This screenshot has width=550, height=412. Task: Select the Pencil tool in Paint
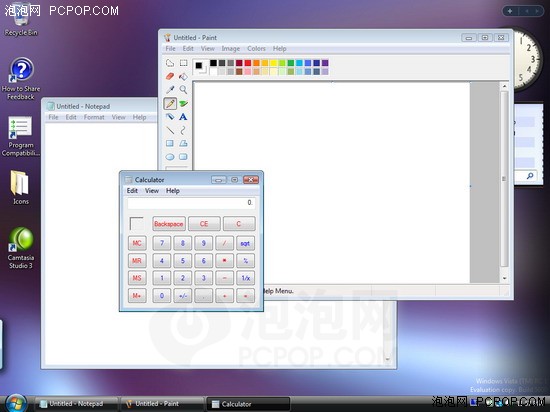point(170,103)
